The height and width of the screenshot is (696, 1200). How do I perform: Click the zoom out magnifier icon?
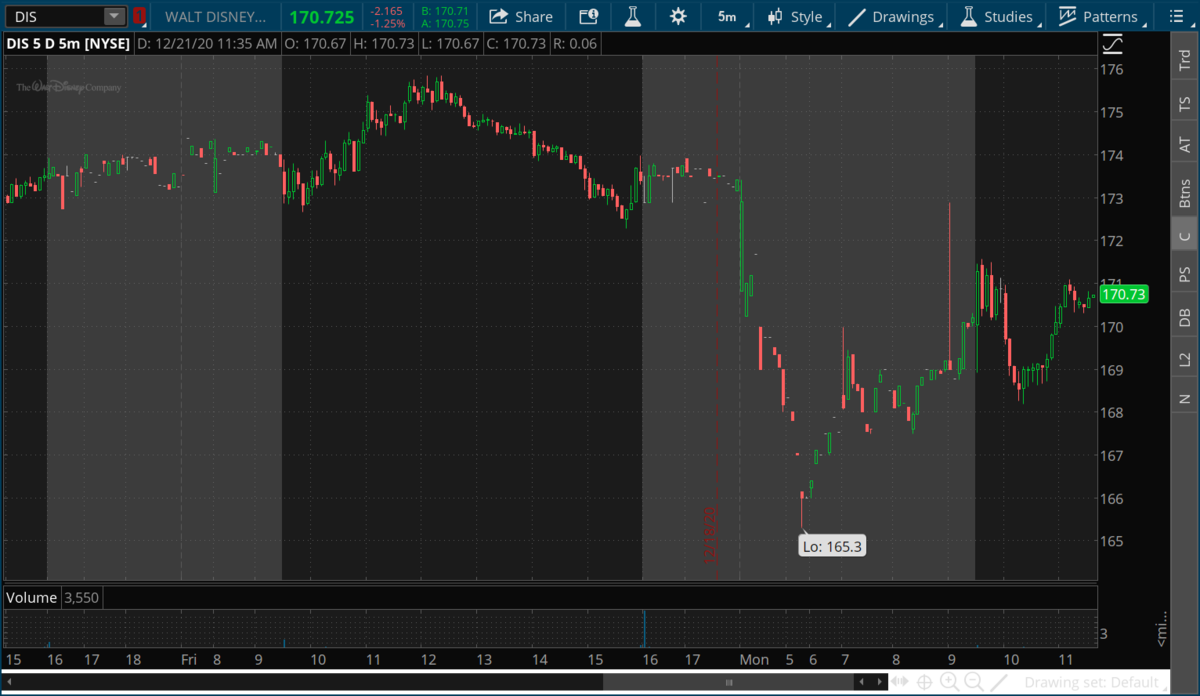973,682
